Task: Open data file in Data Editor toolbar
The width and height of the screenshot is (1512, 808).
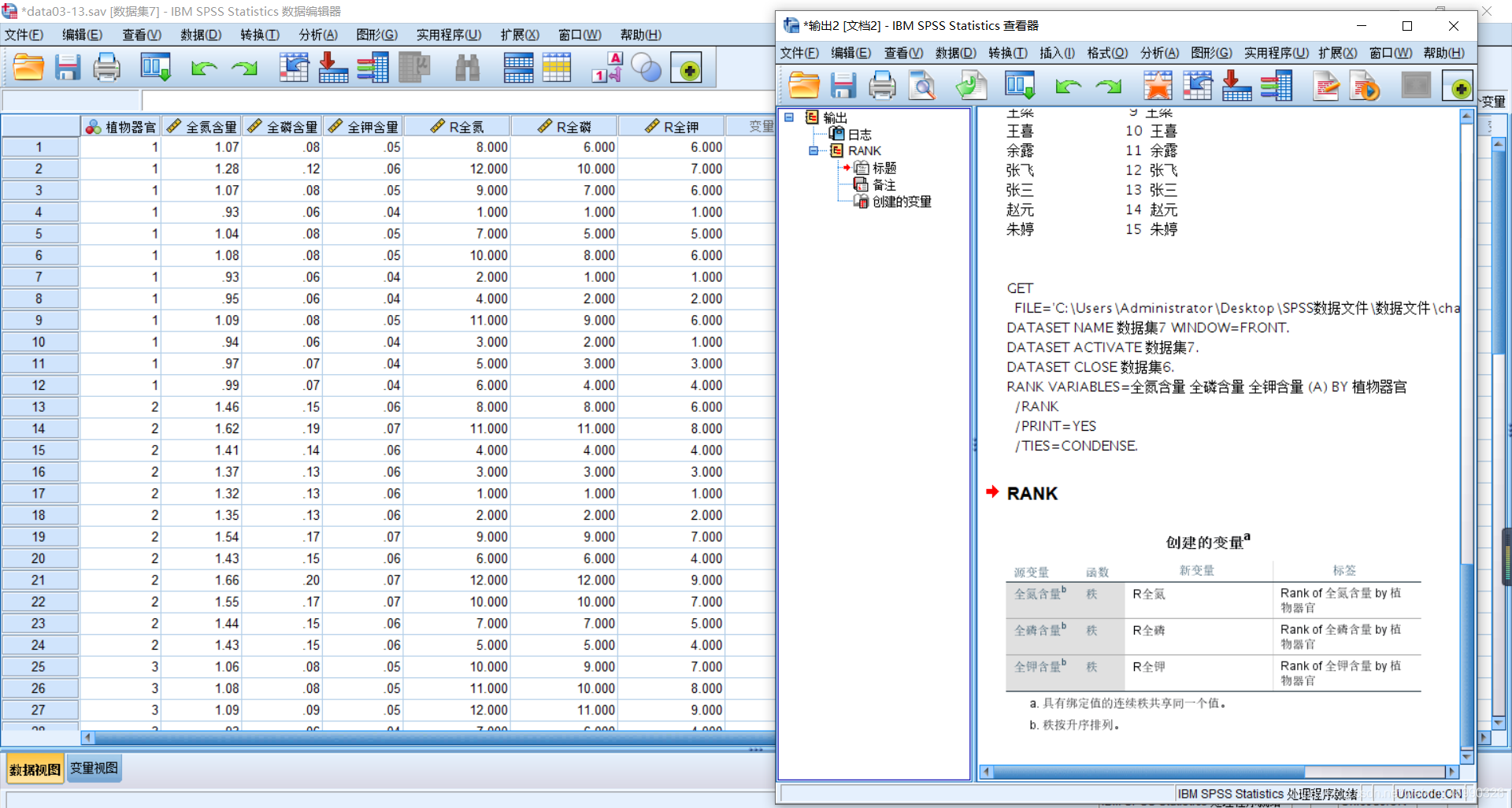Action: pyautogui.click(x=28, y=68)
